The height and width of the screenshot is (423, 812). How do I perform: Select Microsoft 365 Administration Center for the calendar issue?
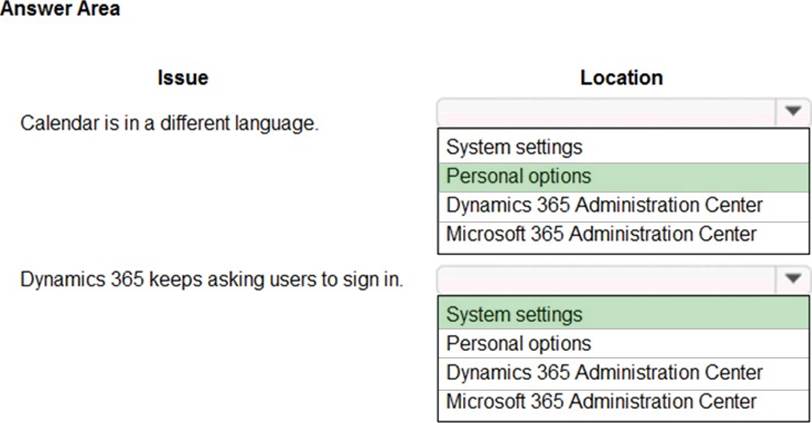click(x=601, y=234)
